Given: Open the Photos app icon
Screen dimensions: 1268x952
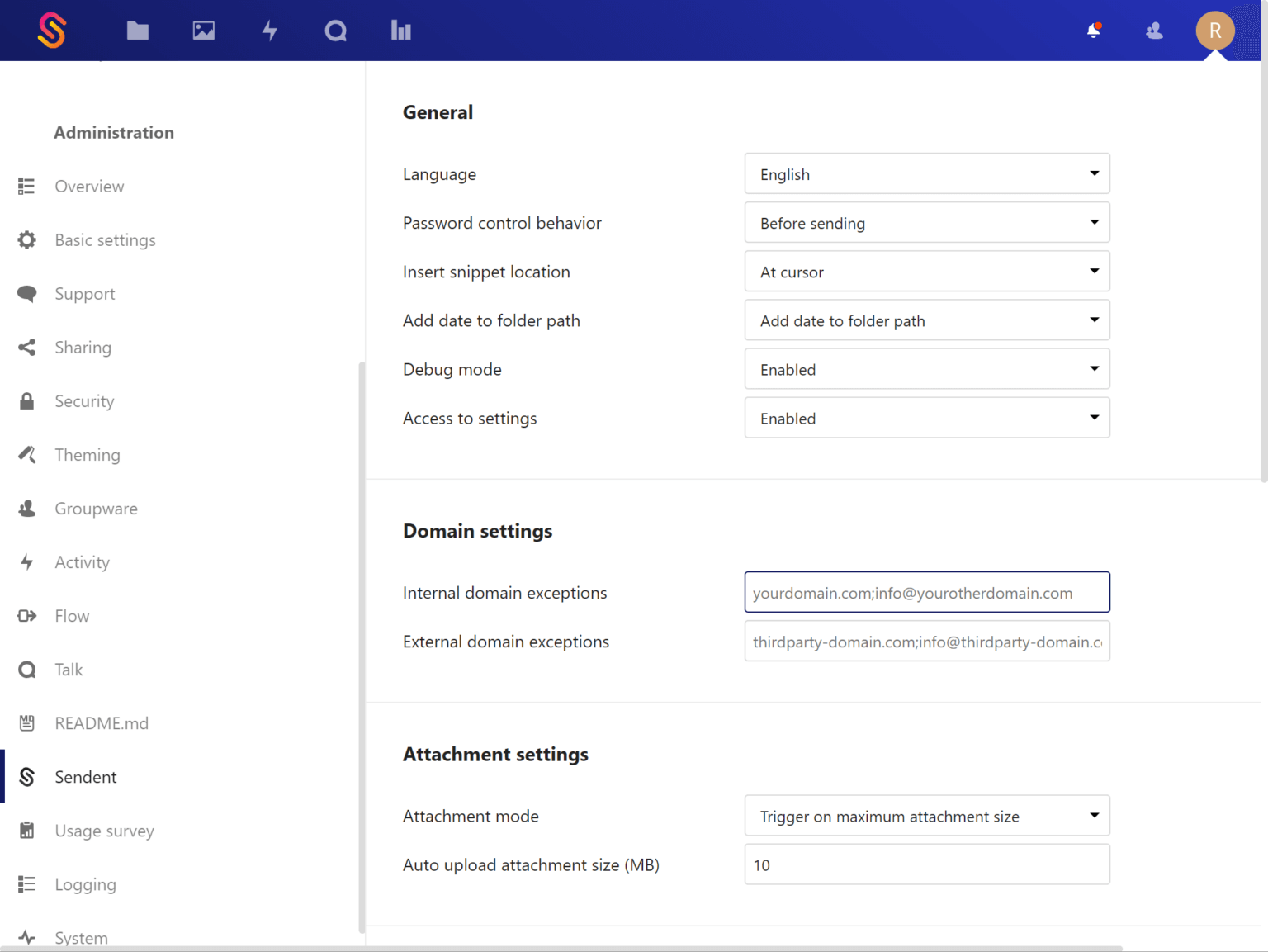Looking at the screenshot, I should [203, 31].
